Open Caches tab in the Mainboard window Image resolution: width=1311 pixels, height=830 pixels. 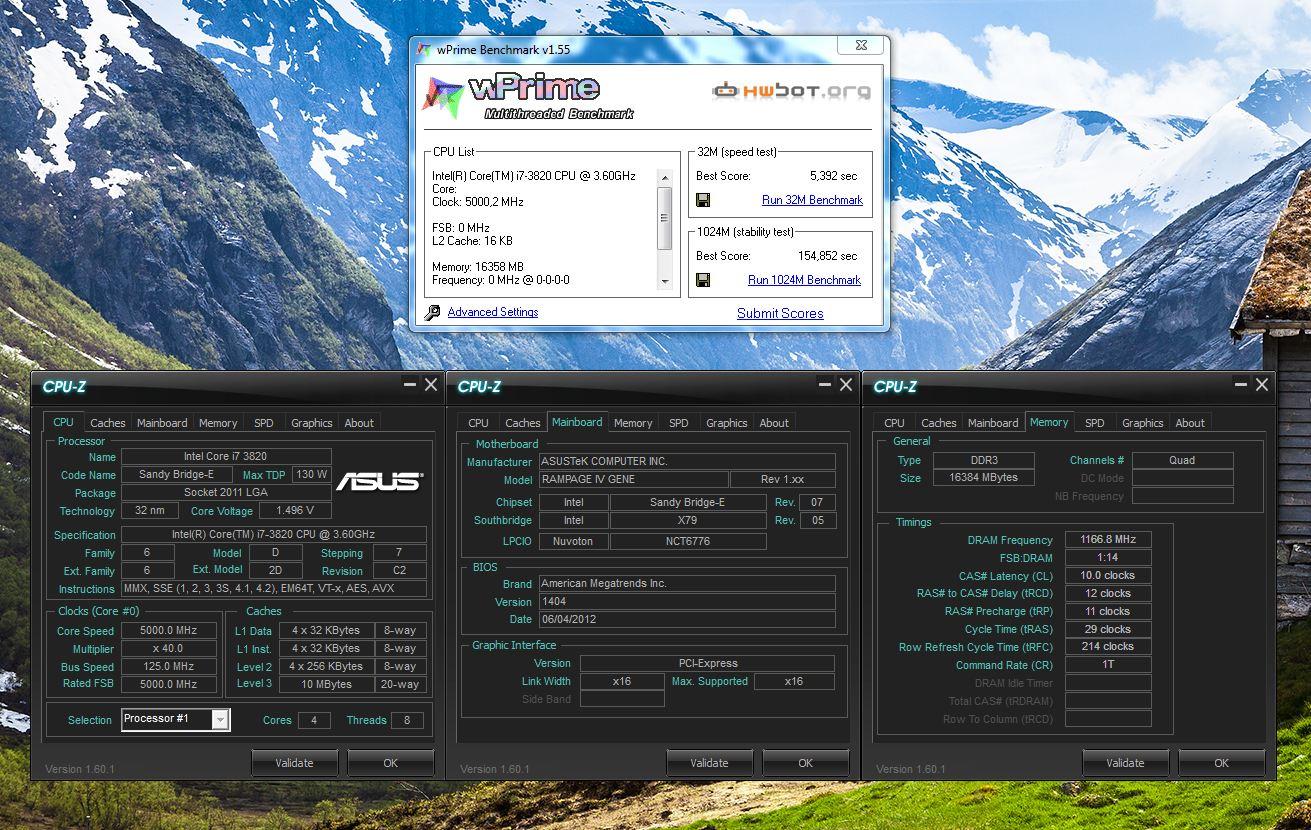click(523, 423)
